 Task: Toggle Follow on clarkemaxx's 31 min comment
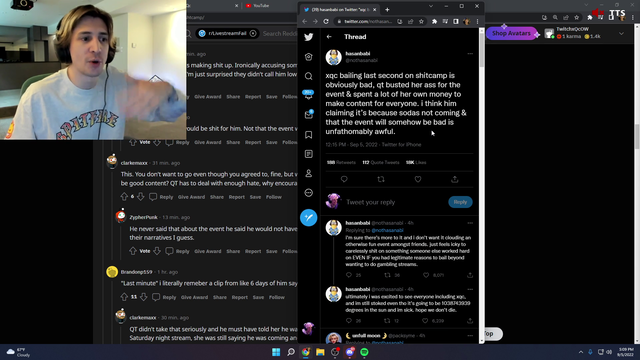pos(273,197)
